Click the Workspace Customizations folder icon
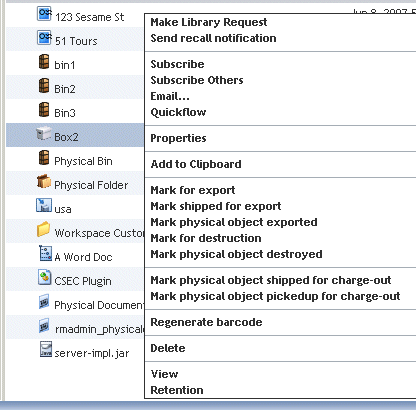Screen dimensions: 416x410 pos(44,229)
